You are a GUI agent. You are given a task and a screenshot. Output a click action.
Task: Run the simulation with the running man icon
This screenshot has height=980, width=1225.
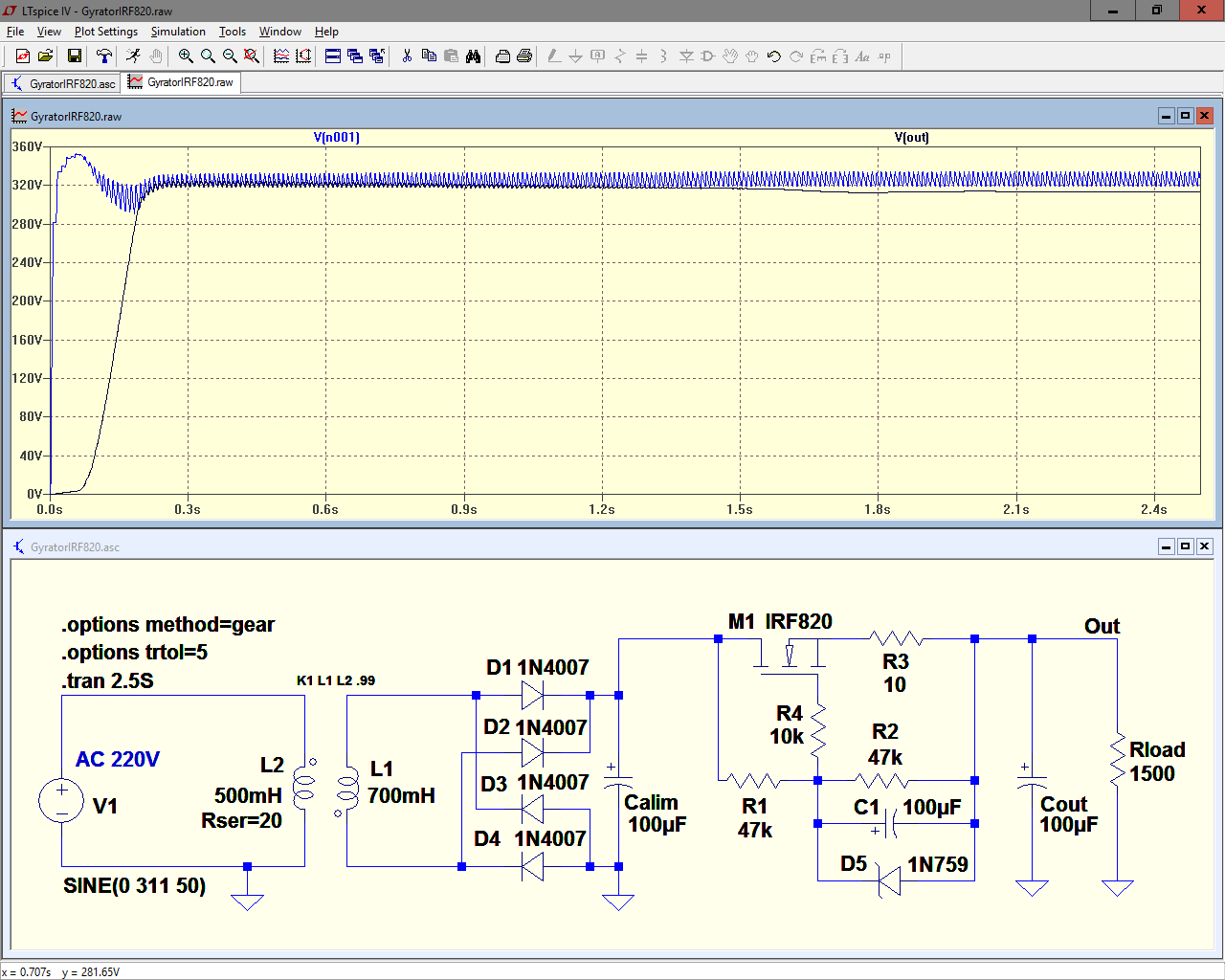click(x=133, y=56)
